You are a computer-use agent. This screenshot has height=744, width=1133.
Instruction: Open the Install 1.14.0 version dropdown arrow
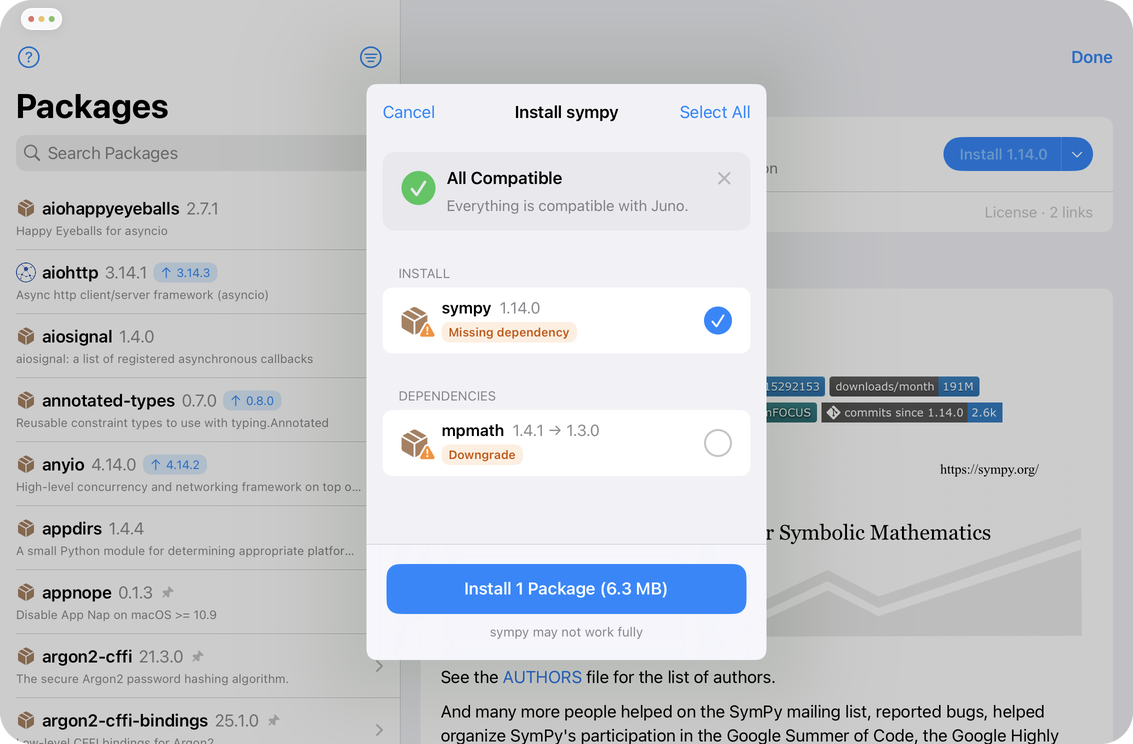1077,155
